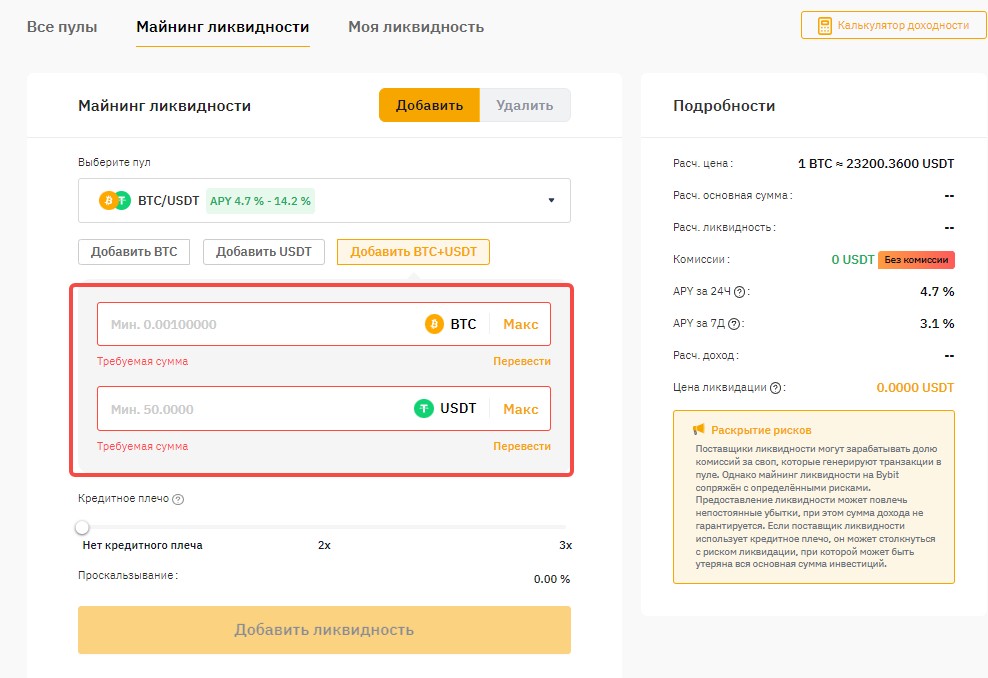The height and width of the screenshot is (678, 988).
Task: Select Добавить BTC+USDT option
Action: coord(413,252)
